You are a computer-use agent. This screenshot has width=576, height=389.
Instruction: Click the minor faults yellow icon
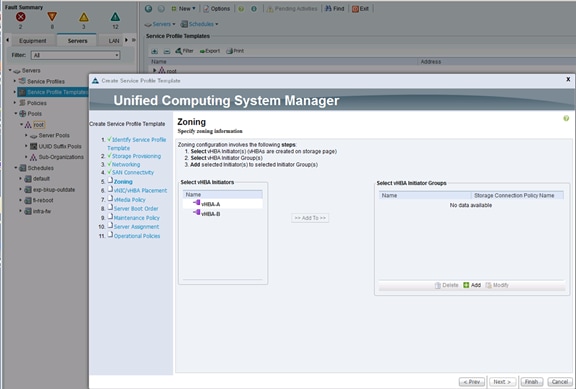tap(84, 17)
